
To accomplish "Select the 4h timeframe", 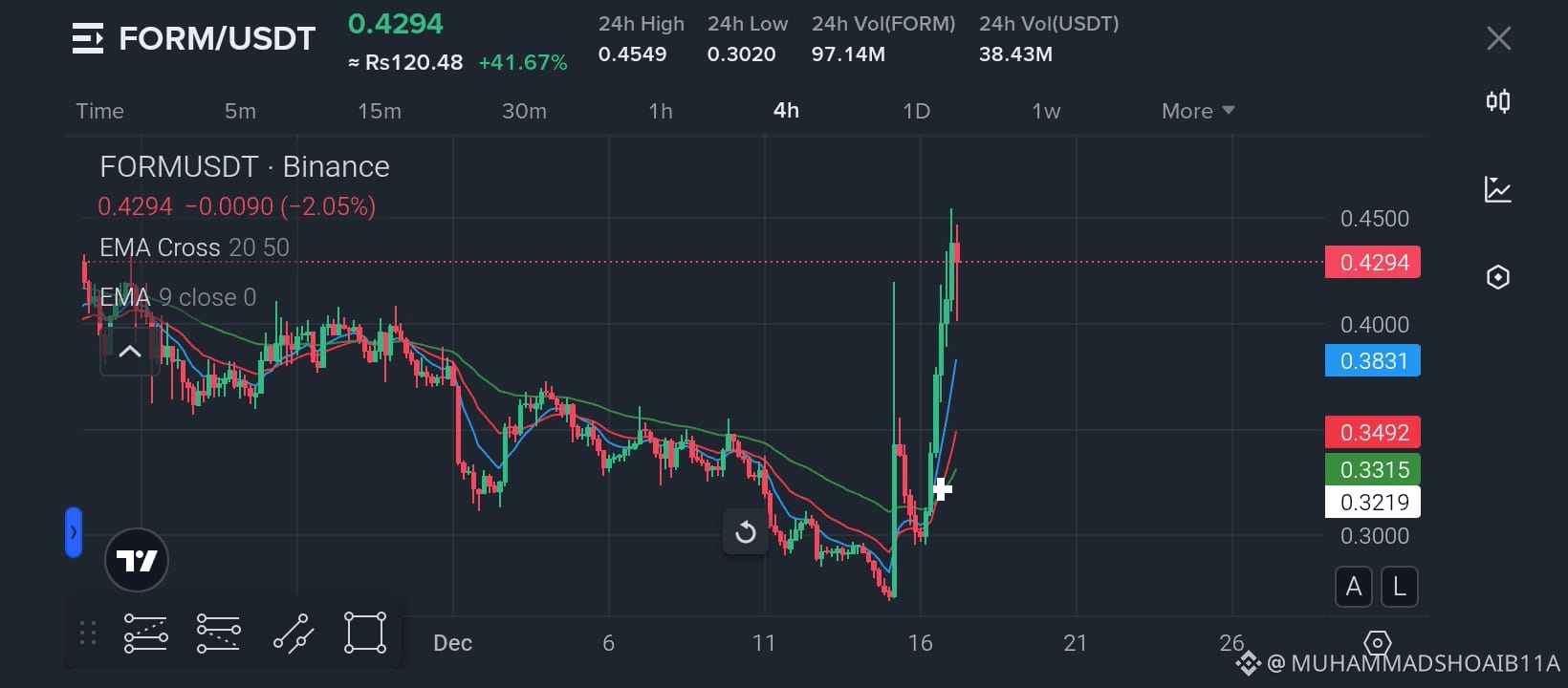I will point(786,111).
